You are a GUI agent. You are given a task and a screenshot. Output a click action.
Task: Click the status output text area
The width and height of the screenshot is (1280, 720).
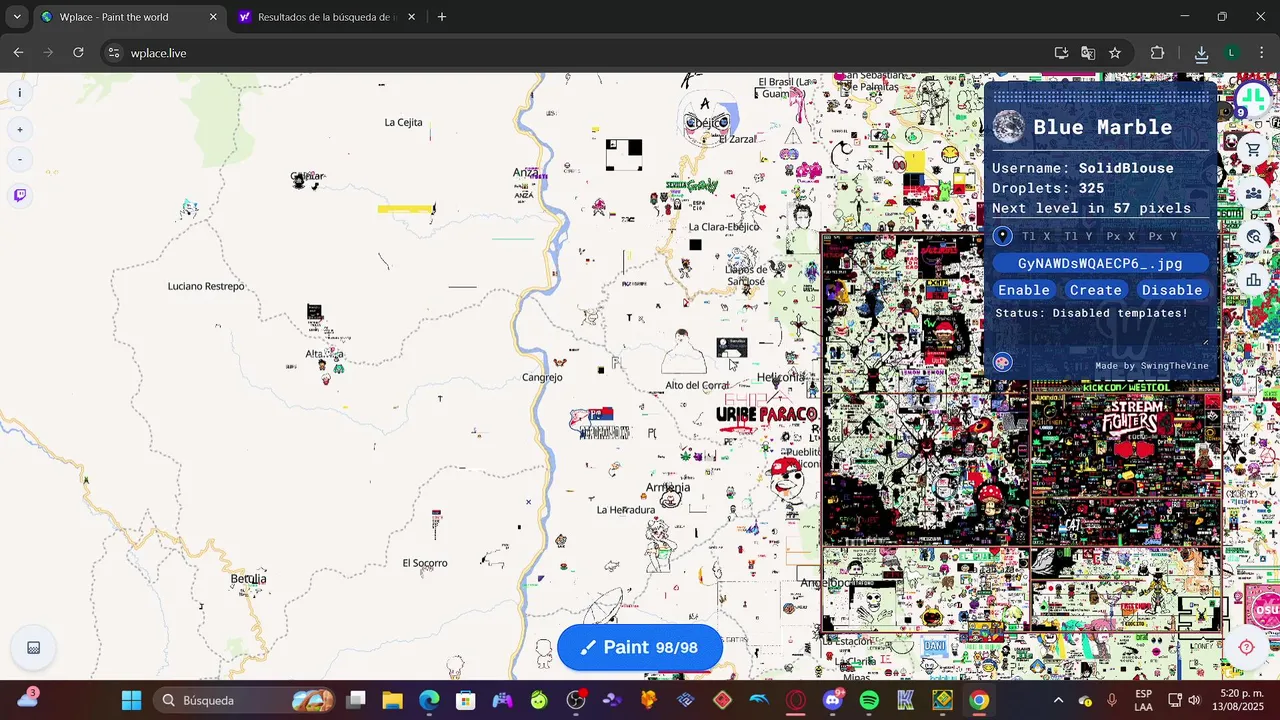(x=1100, y=325)
